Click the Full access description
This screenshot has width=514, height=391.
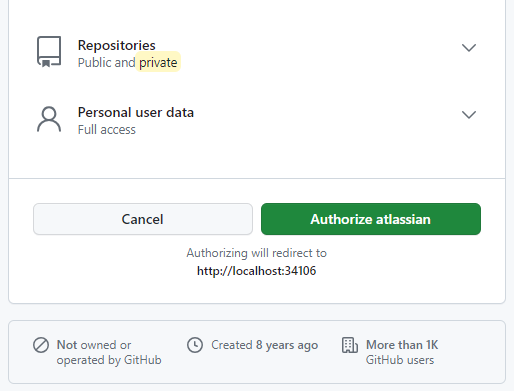pos(107,129)
